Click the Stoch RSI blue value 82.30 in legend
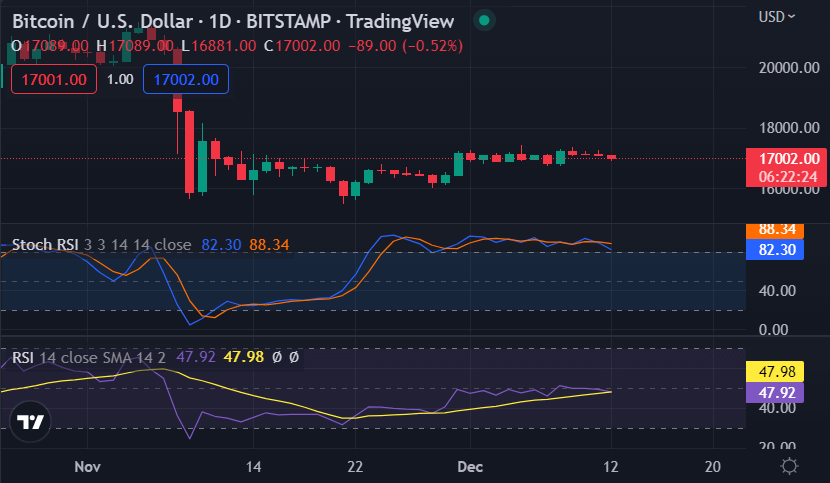This screenshot has width=830, height=483. point(221,245)
